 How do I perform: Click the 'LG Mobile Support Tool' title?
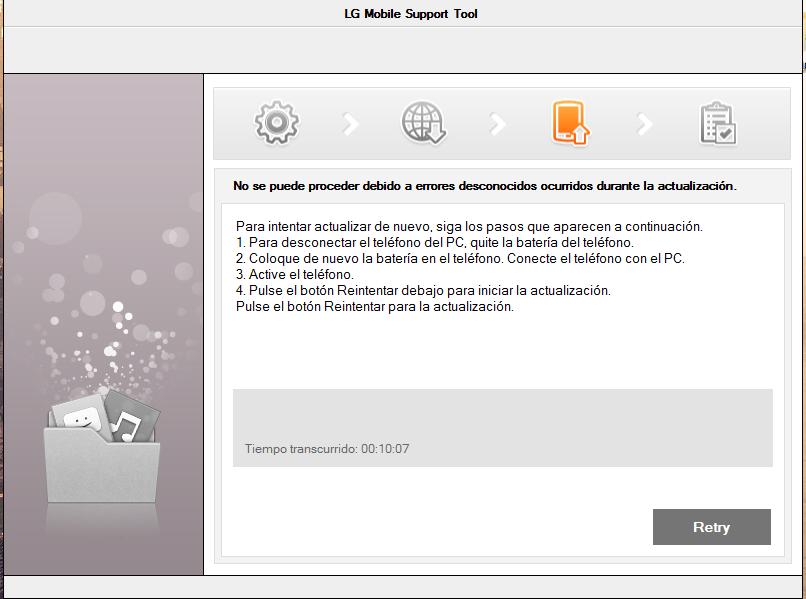coord(411,14)
